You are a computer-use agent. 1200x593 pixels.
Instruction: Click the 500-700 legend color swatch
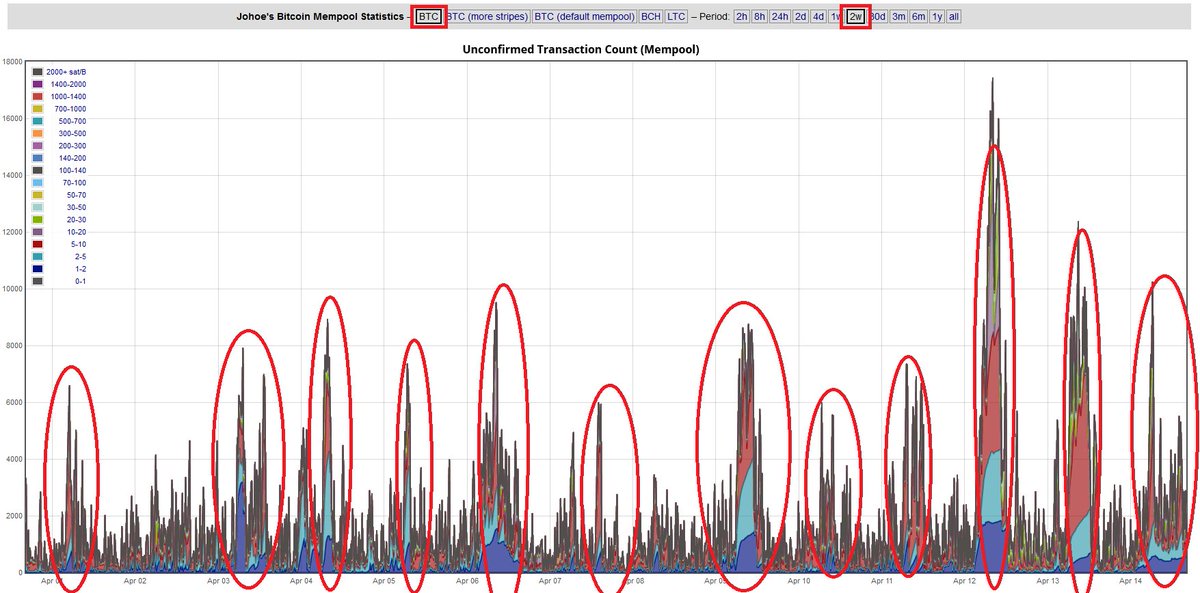37,121
